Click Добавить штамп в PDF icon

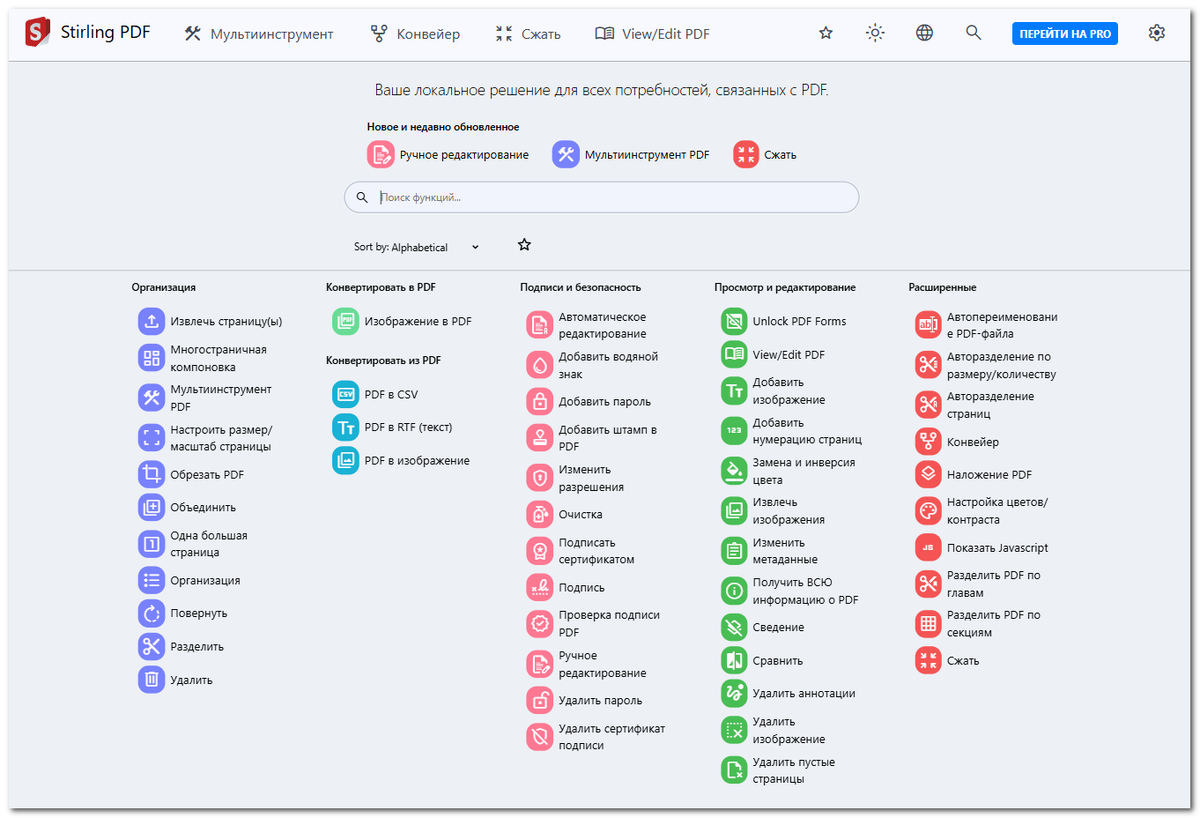point(540,438)
